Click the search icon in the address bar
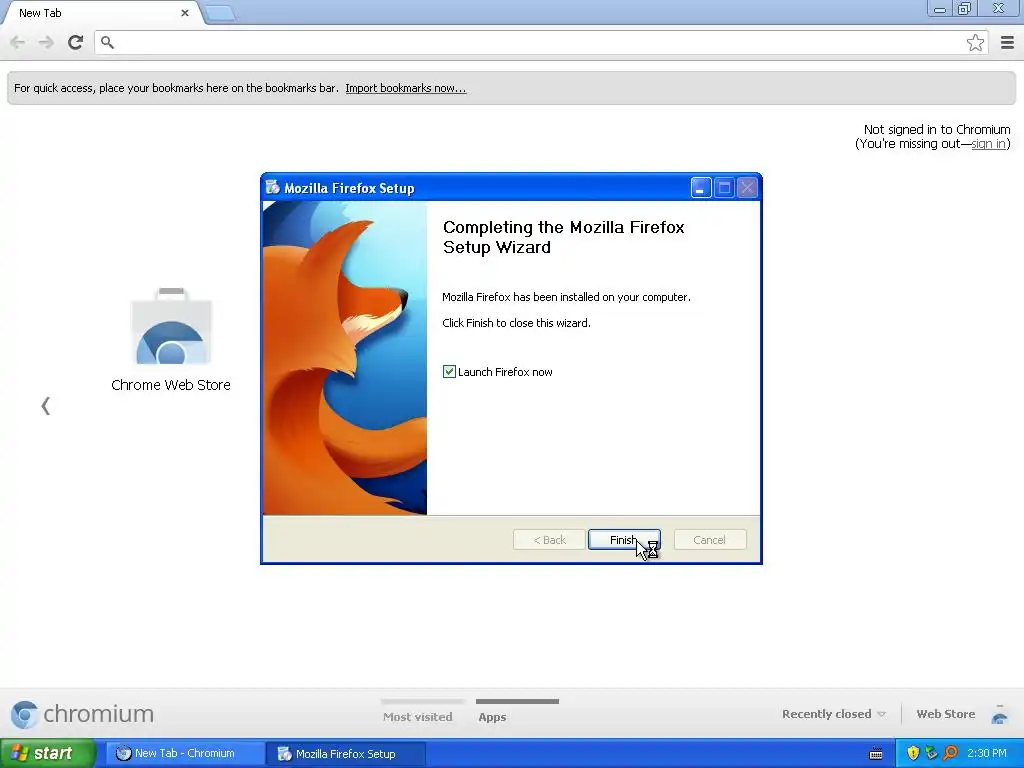 pos(108,42)
